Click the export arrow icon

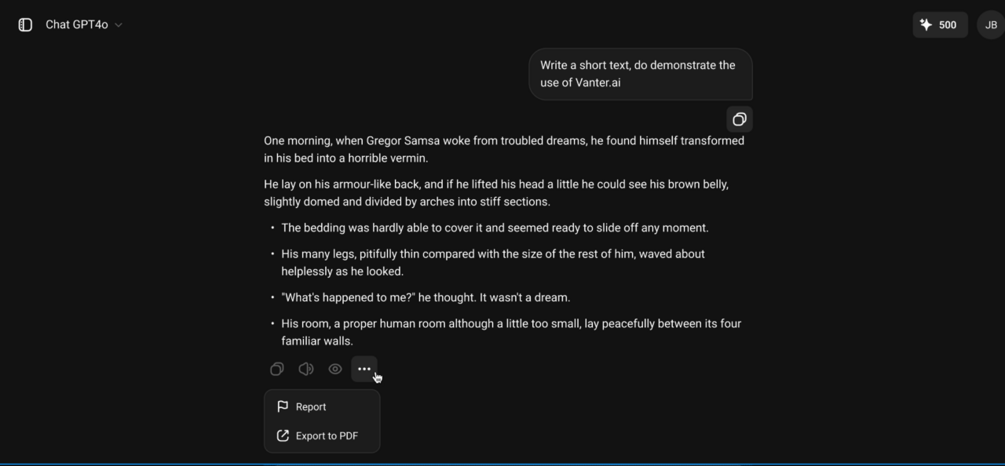tap(283, 436)
